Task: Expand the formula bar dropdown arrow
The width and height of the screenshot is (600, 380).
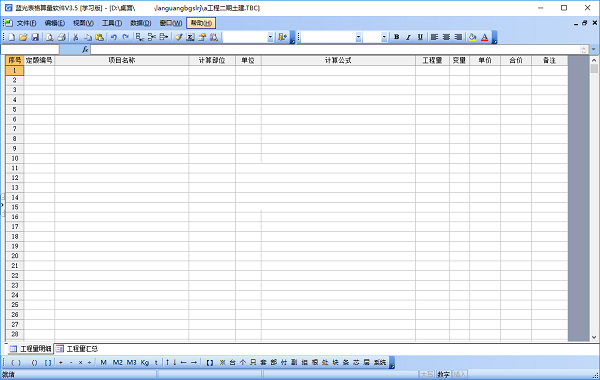Action: [593, 49]
